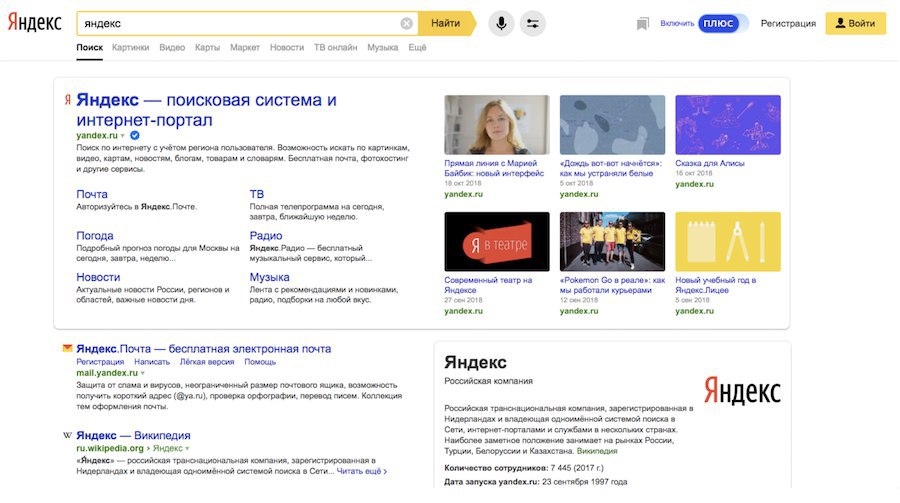
Task: Open search filter settings icon
Action: [x=533, y=24]
